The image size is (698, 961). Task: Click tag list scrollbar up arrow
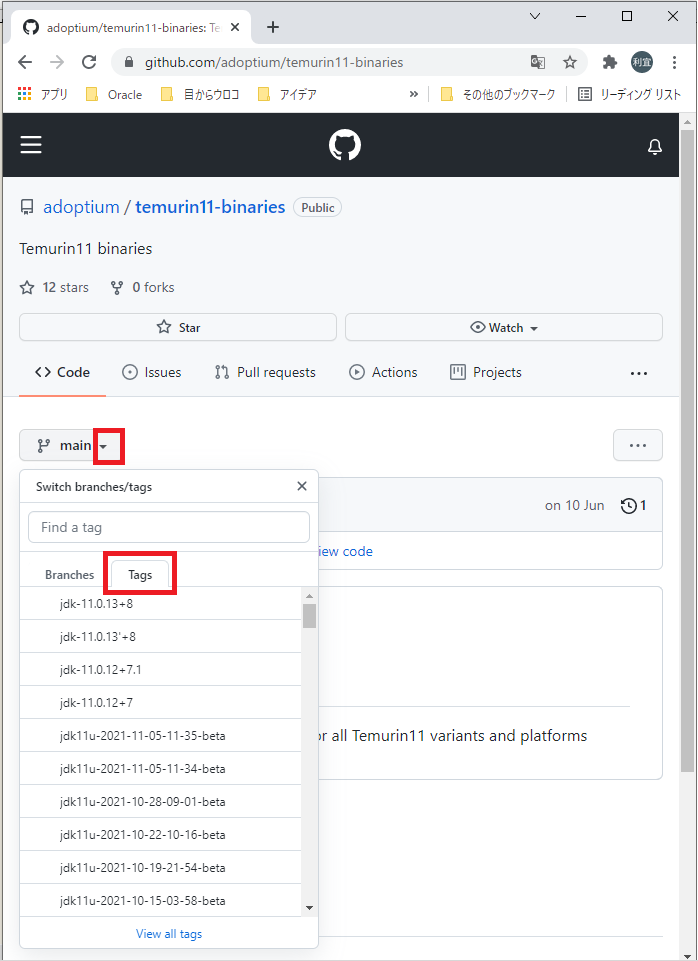309,595
